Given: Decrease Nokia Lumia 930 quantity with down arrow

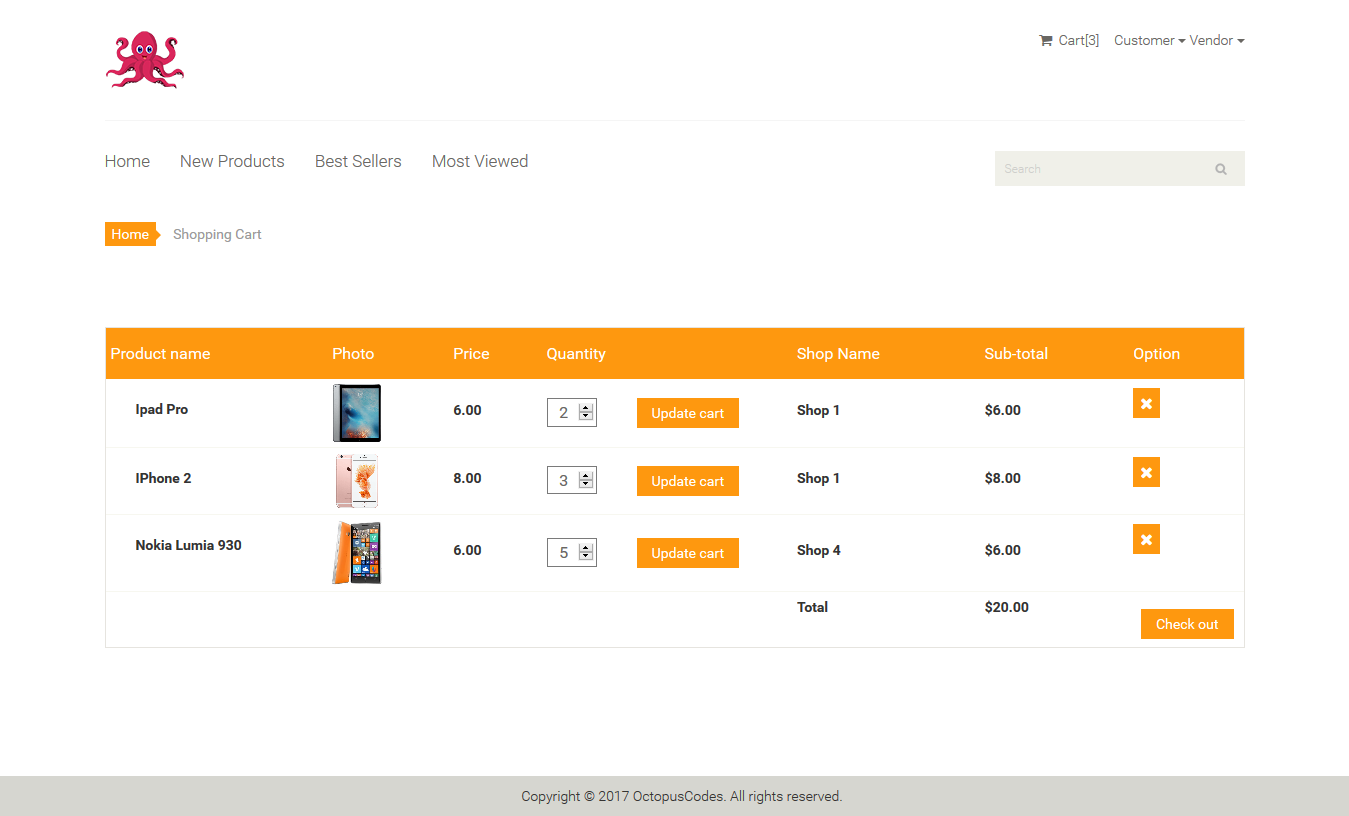Looking at the screenshot, I should click(x=586, y=557).
